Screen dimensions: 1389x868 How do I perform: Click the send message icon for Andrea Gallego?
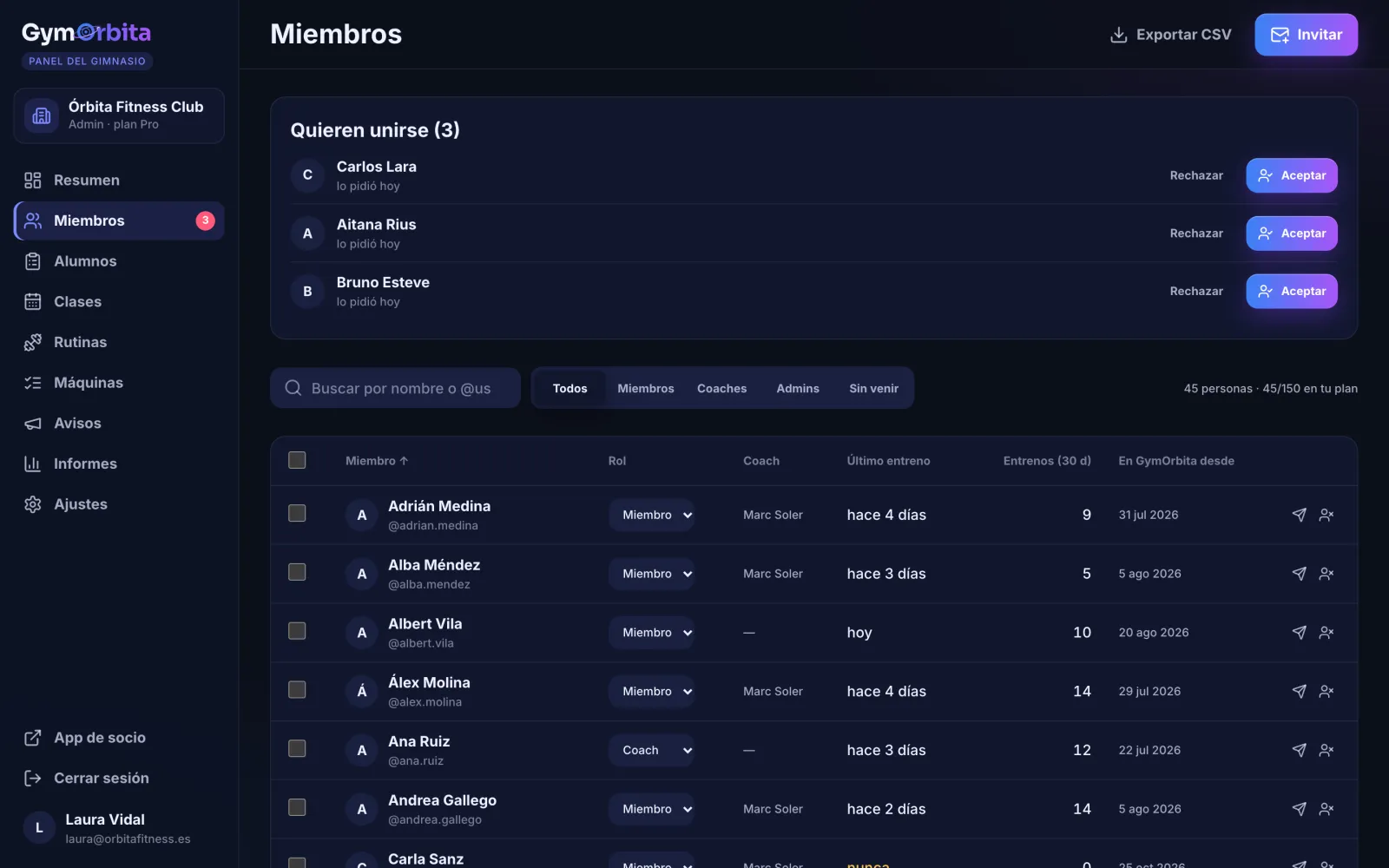(x=1299, y=809)
